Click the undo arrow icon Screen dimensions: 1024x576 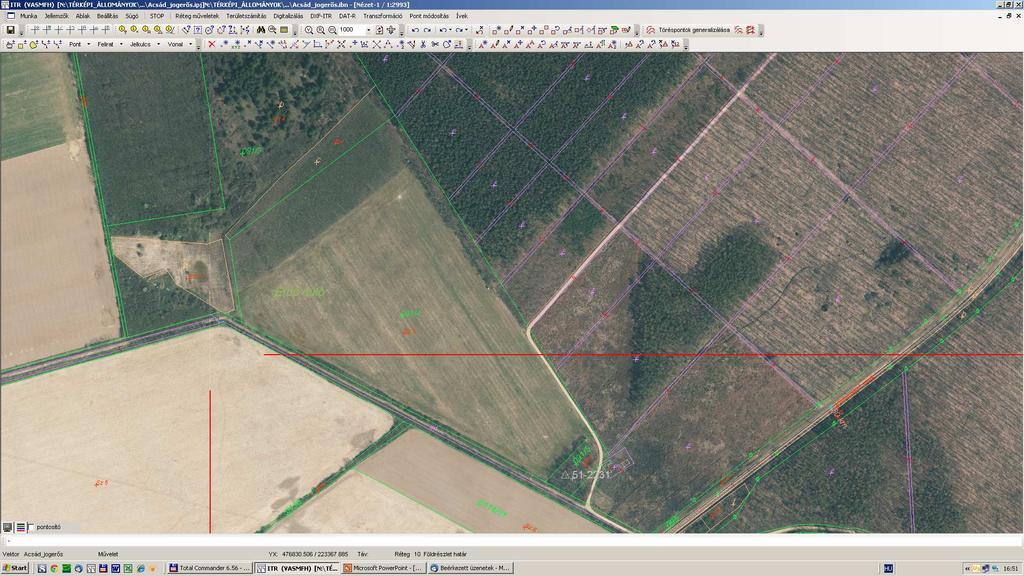coord(415,30)
